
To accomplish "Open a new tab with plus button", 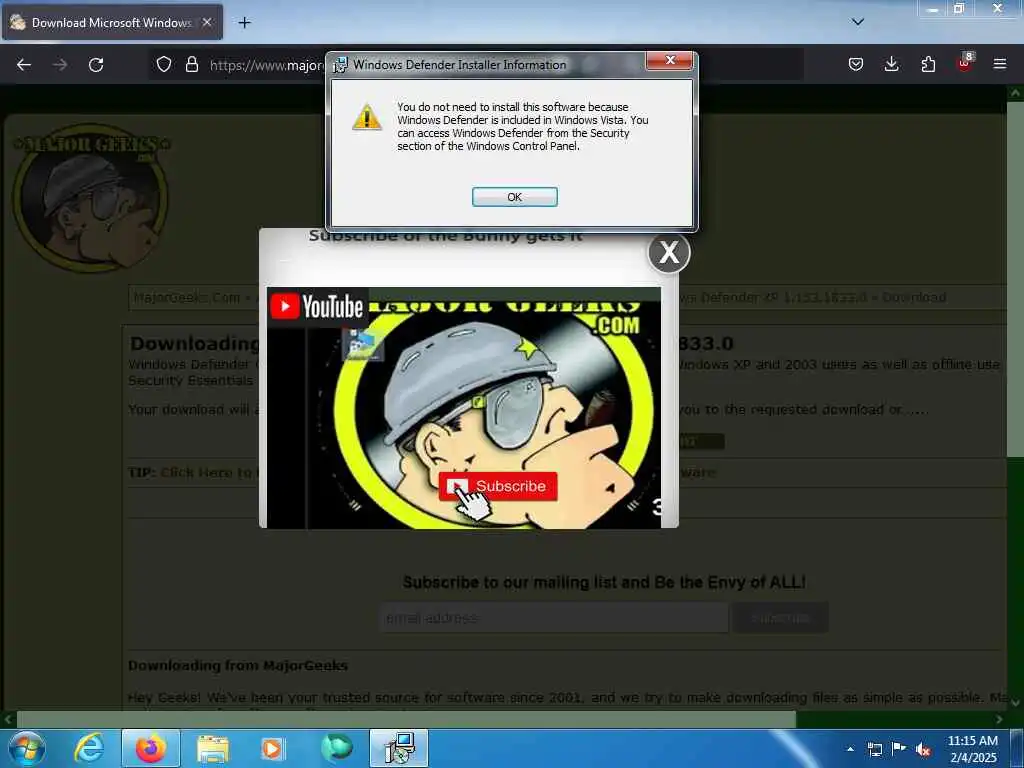I will tap(244, 23).
